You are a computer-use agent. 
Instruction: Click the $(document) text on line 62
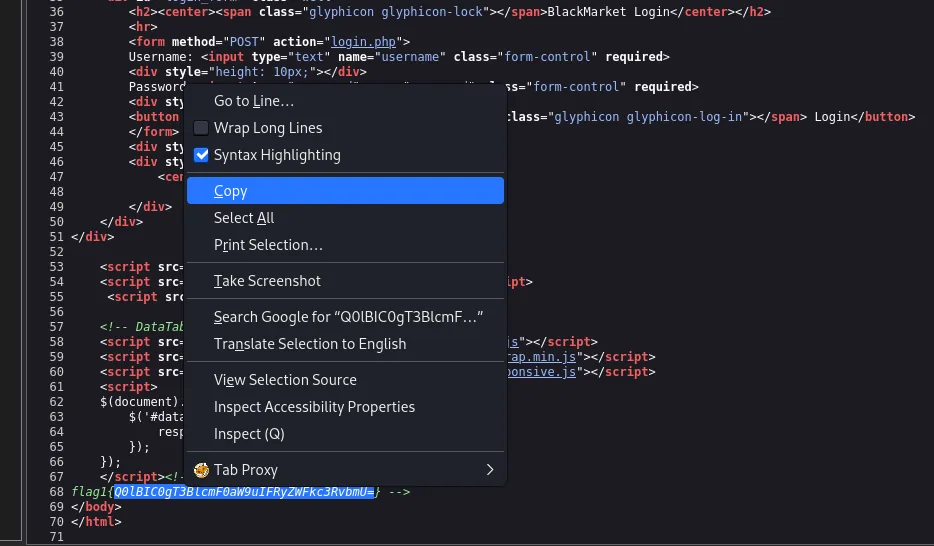click(x=139, y=401)
